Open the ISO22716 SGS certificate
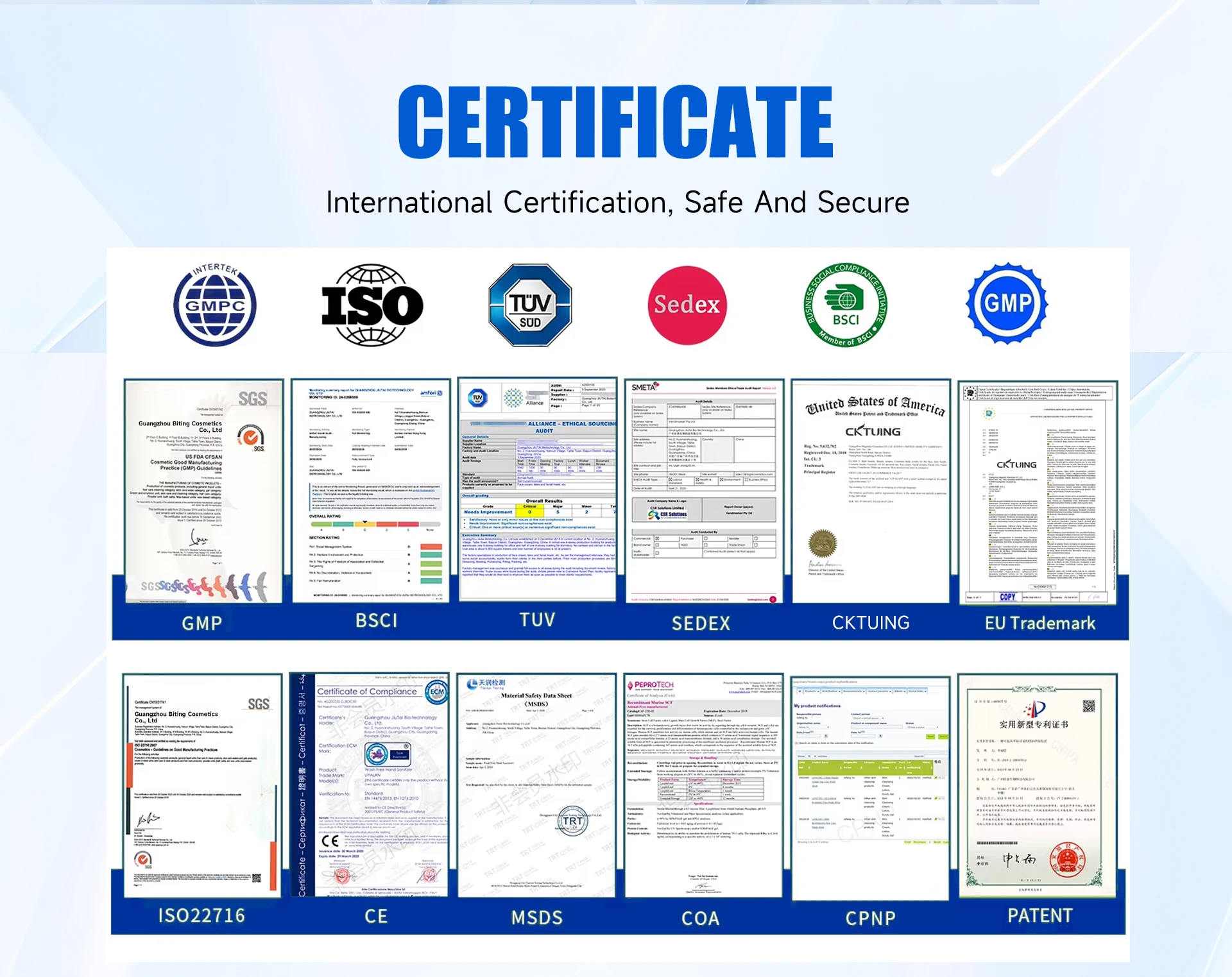Screen dimensions: 1232x977 202,786
